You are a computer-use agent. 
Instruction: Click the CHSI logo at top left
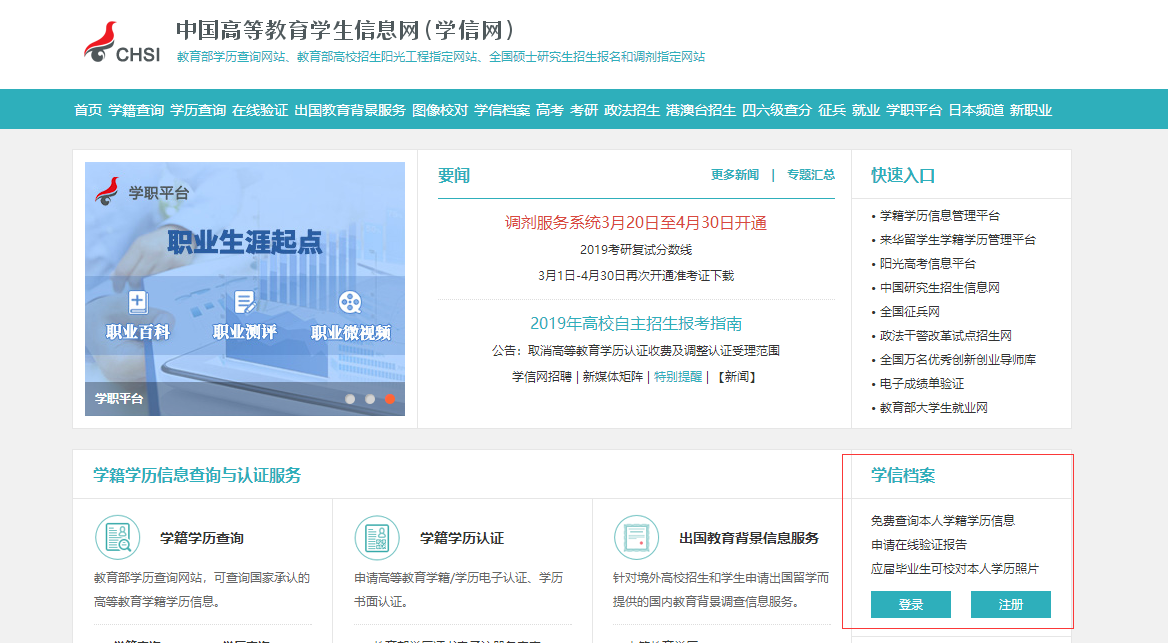[122, 42]
